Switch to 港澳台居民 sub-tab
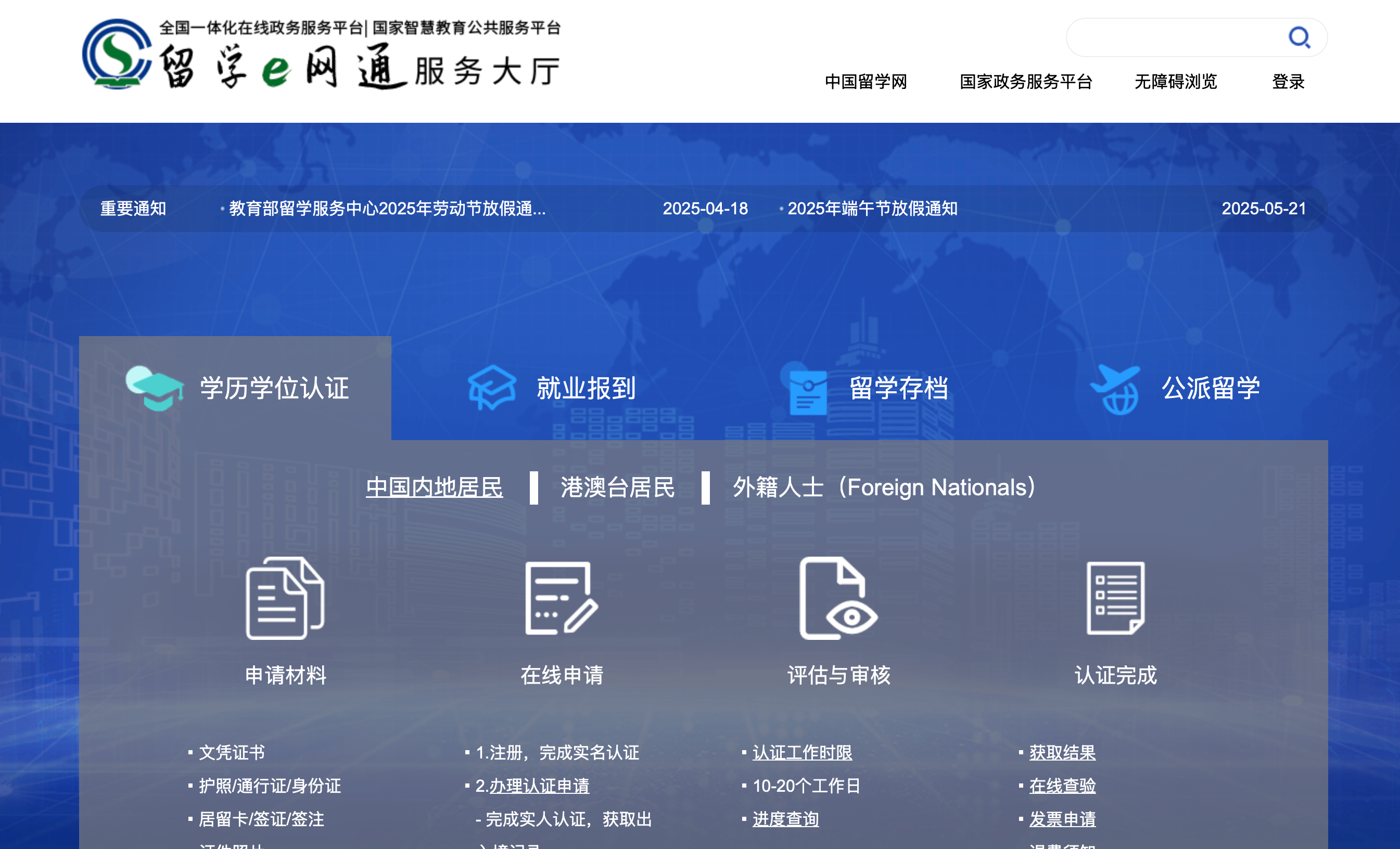This screenshot has height=849, width=1400. pos(618,487)
